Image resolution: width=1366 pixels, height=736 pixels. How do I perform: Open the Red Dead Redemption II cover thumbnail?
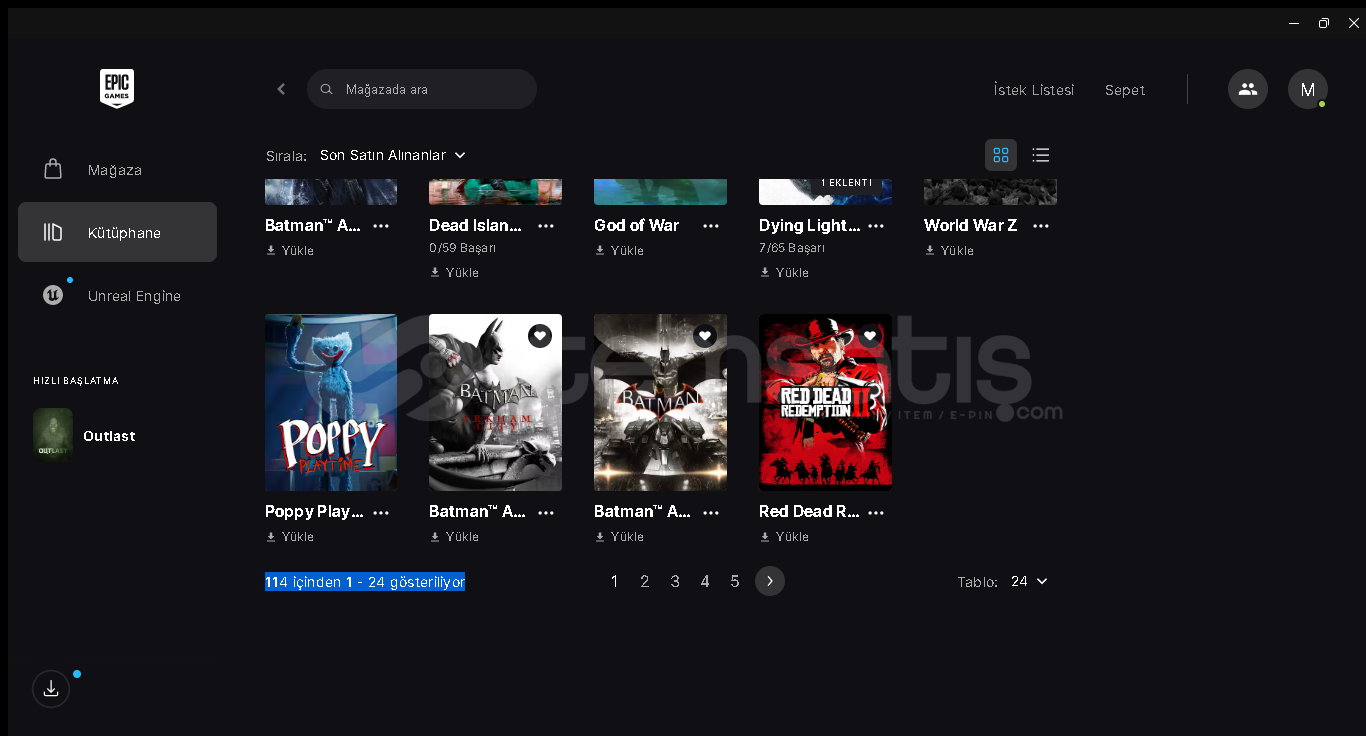coord(825,402)
